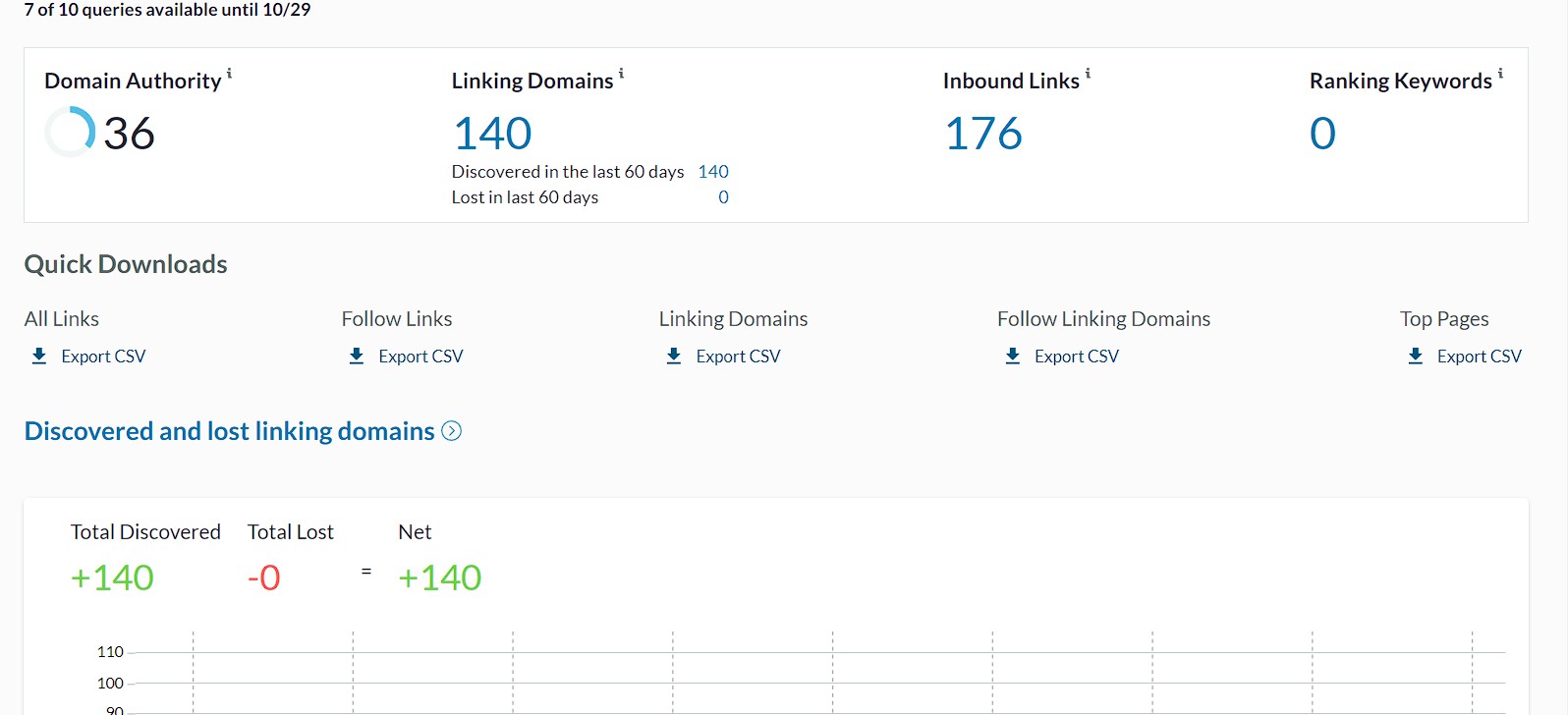Click the Ranking Keywords count of 0
The width and height of the screenshot is (1568, 715).
tap(1322, 134)
